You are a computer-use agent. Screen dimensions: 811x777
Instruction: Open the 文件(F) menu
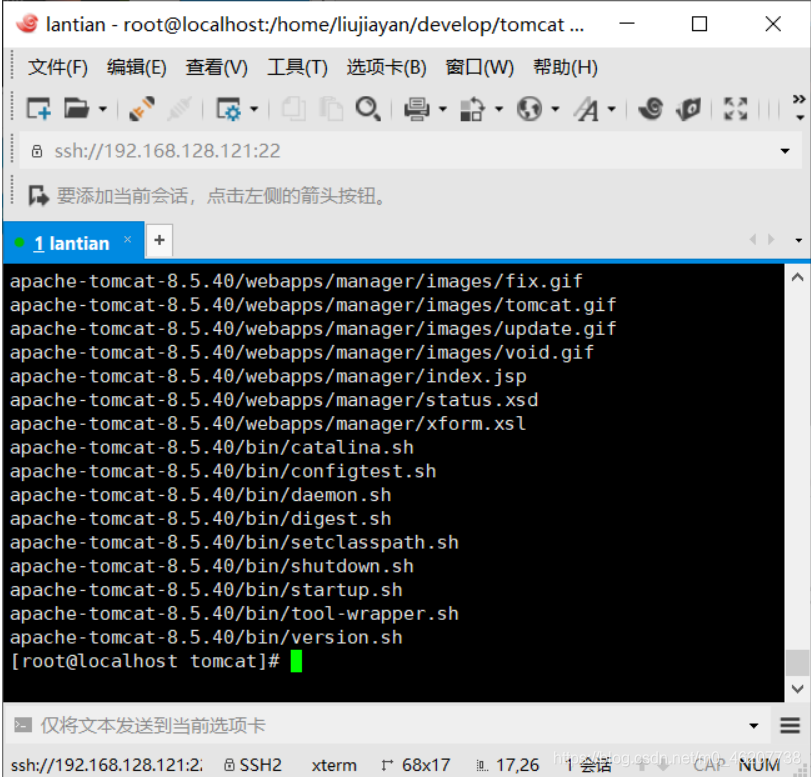point(57,67)
